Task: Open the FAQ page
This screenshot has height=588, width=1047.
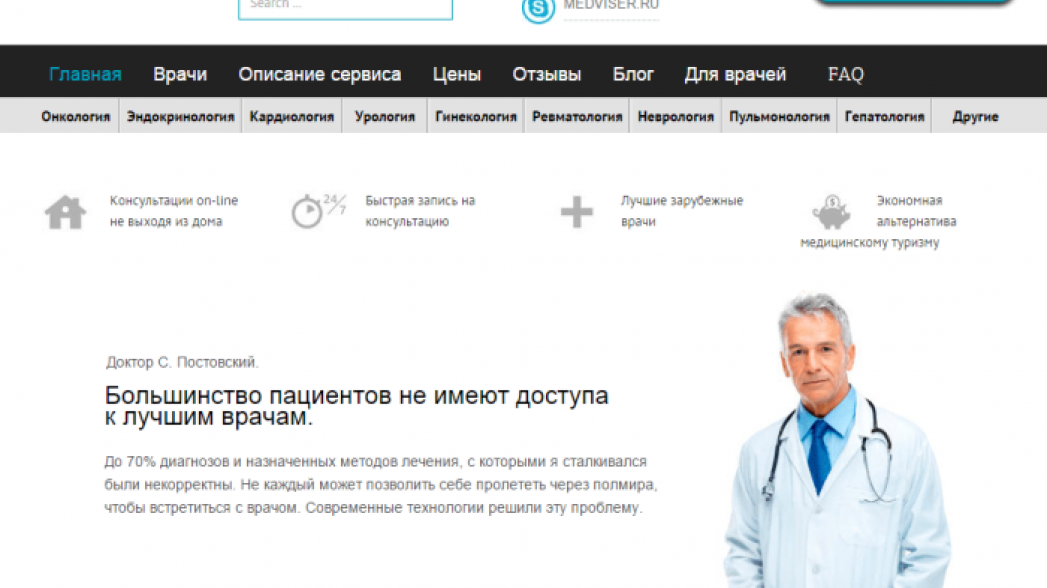Action: pyautogui.click(x=845, y=75)
